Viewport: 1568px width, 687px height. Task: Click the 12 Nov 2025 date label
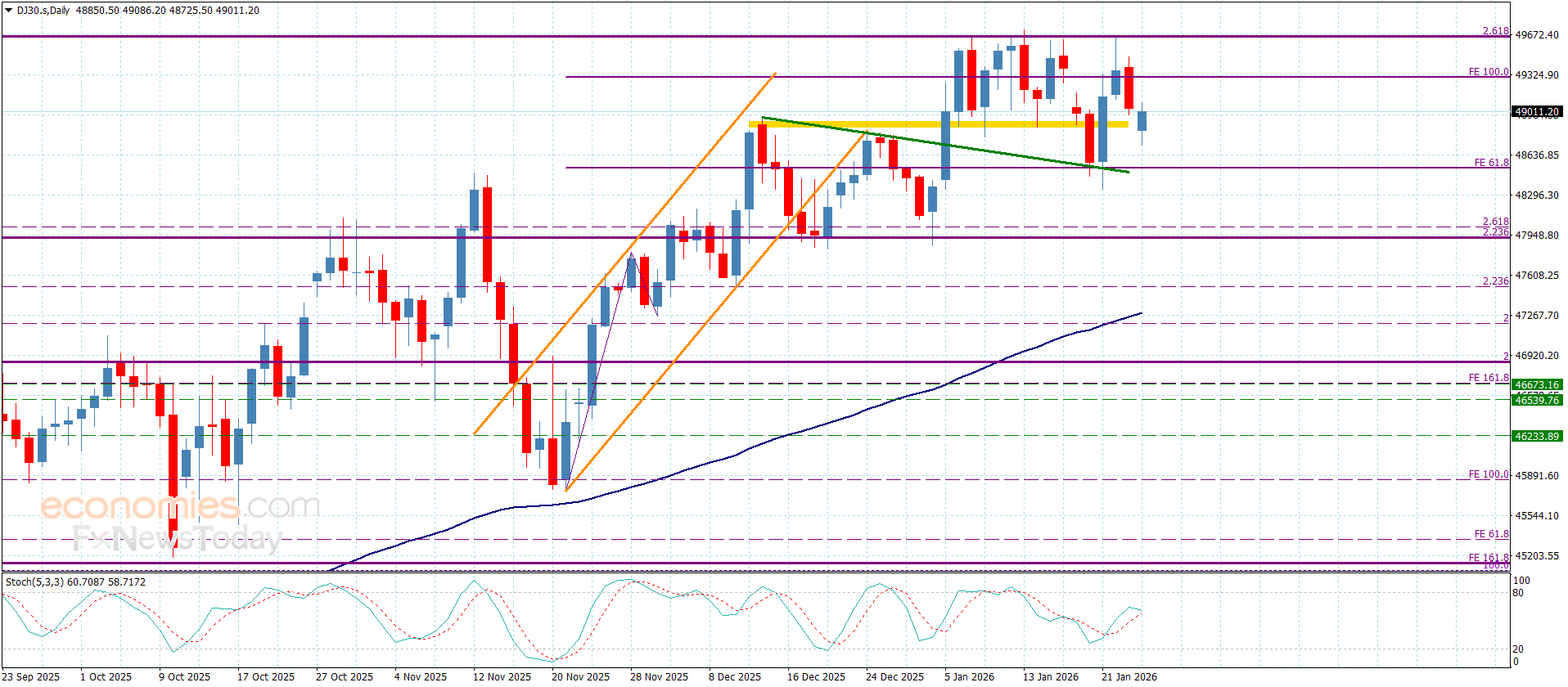click(x=502, y=676)
